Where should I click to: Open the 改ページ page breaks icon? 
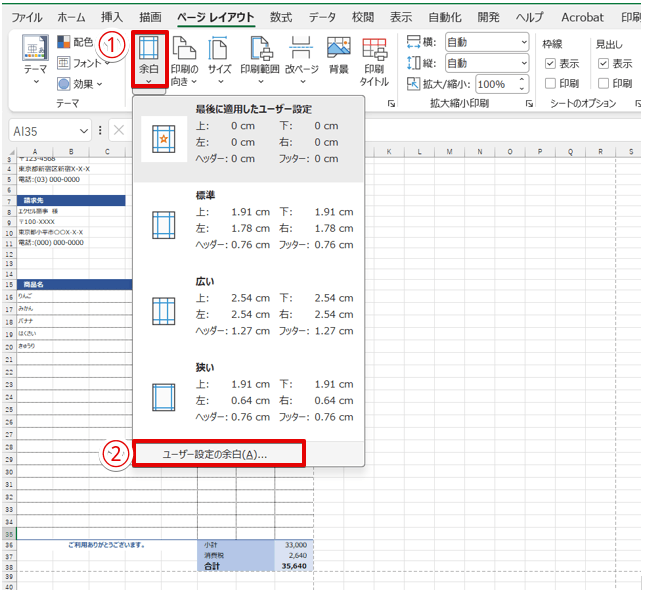coord(303,62)
